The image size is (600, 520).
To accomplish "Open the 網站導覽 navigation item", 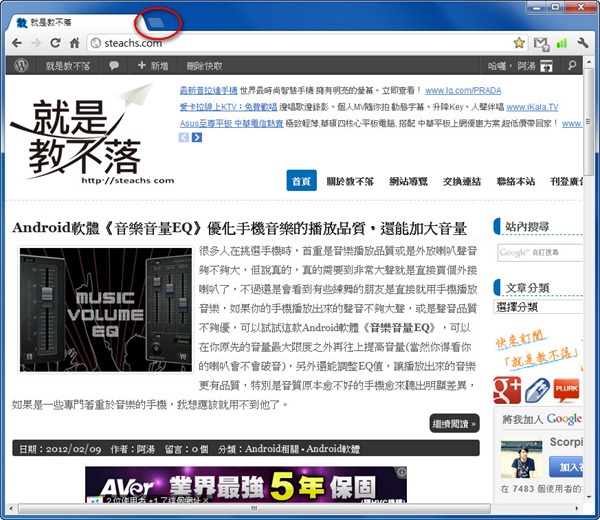I will [408, 181].
